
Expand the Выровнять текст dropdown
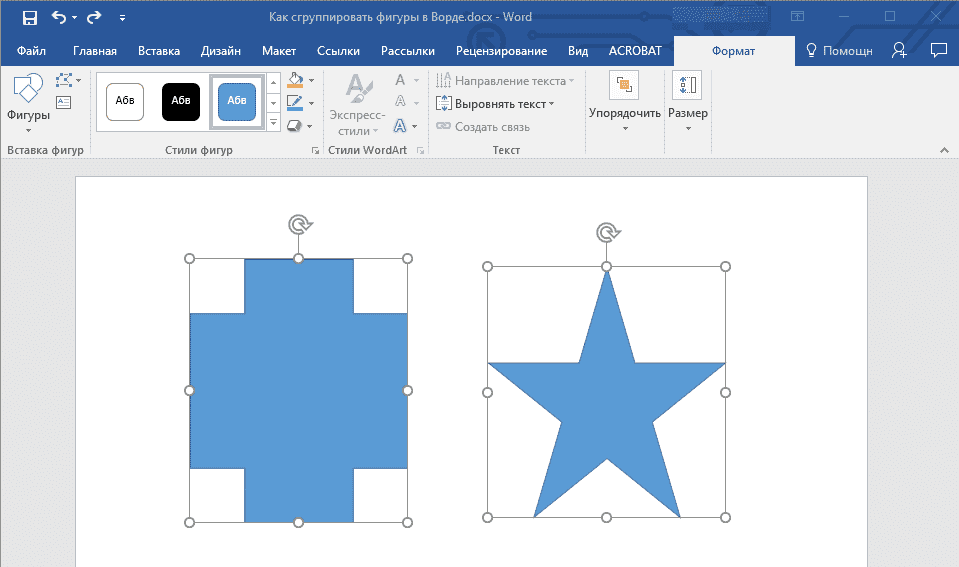coord(496,104)
